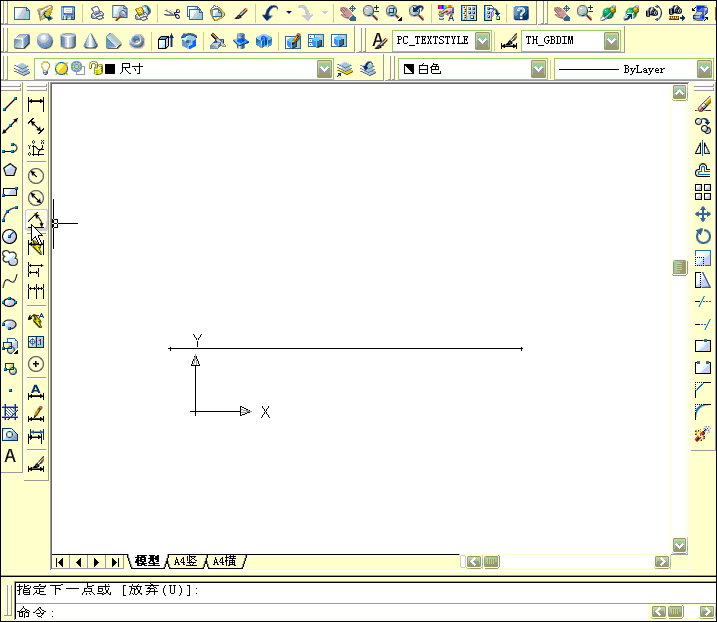Toggle layer freeze sun icon
Image resolution: width=717 pixels, height=622 pixels.
pos(61,69)
